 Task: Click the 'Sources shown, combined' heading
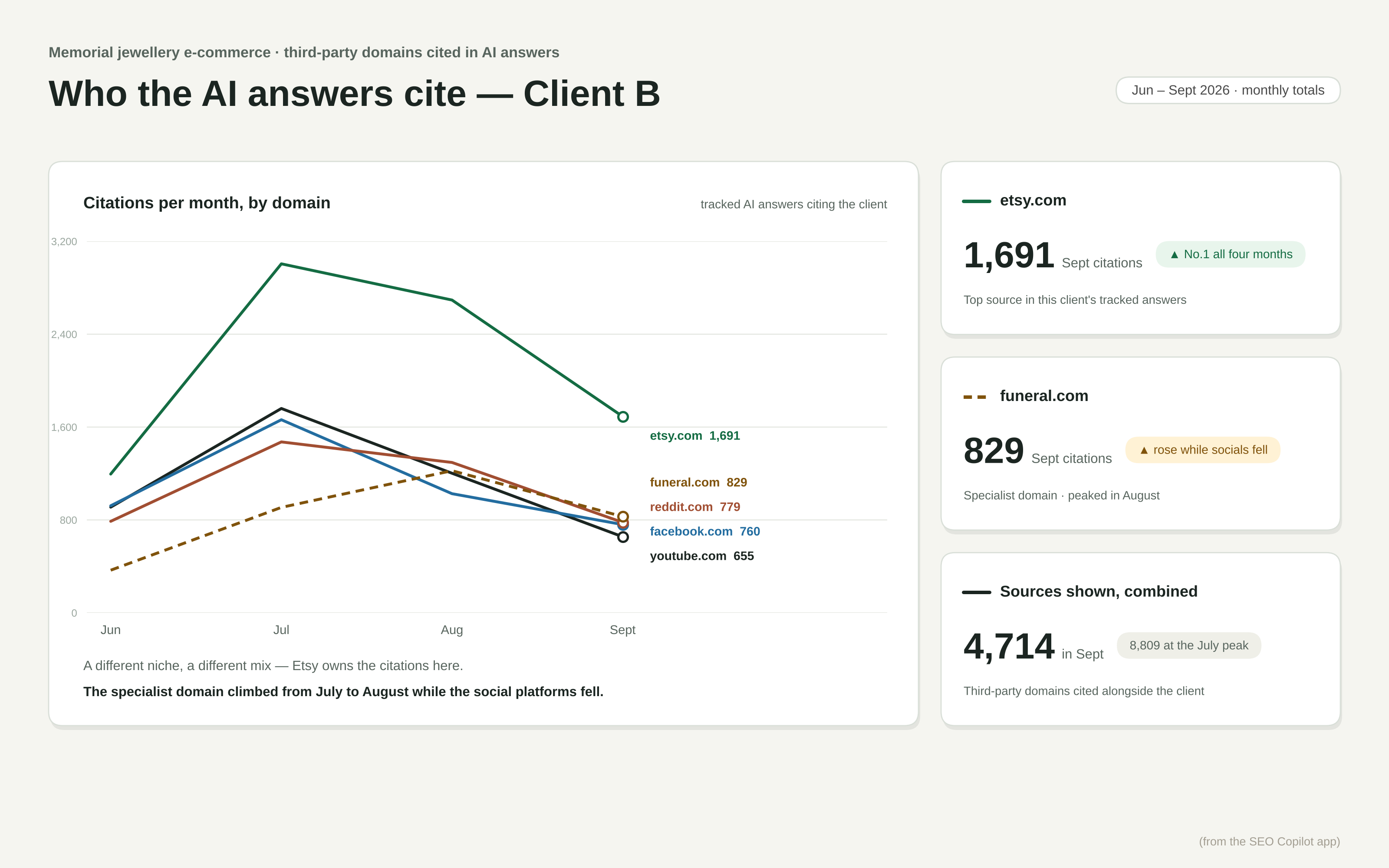[1099, 591]
